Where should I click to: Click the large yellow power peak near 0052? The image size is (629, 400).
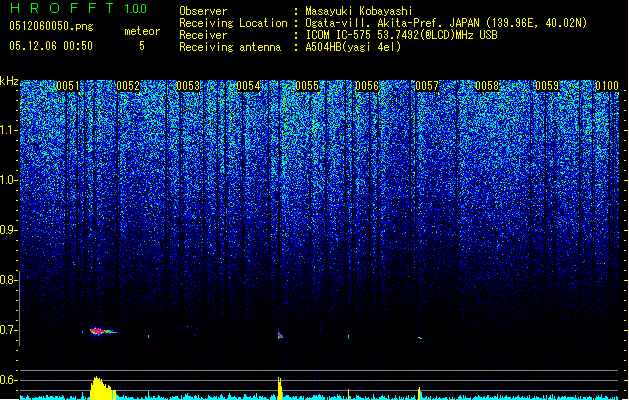102,388
